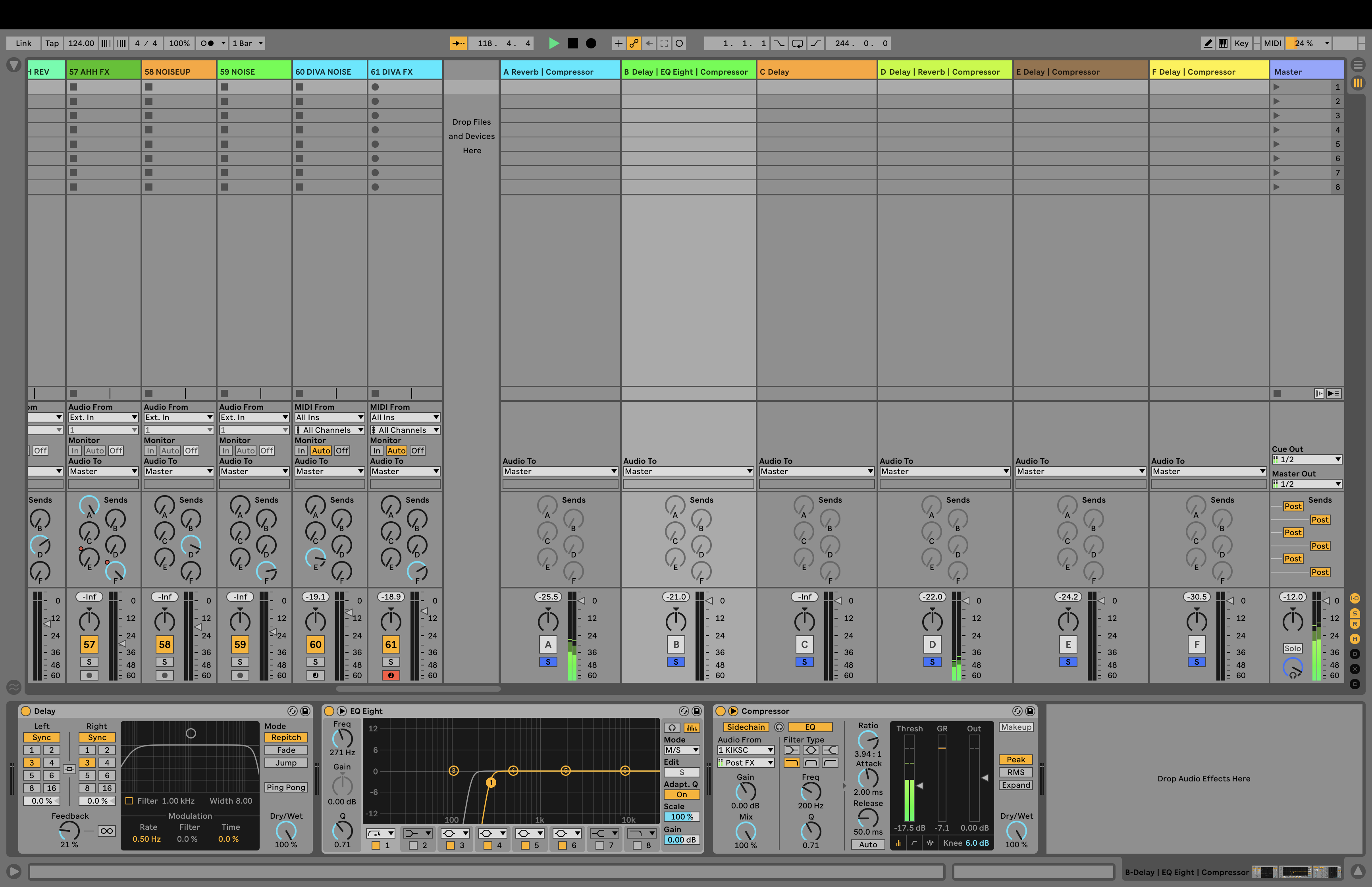
Task: Click the Ping Pong delay button
Action: coord(285,787)
